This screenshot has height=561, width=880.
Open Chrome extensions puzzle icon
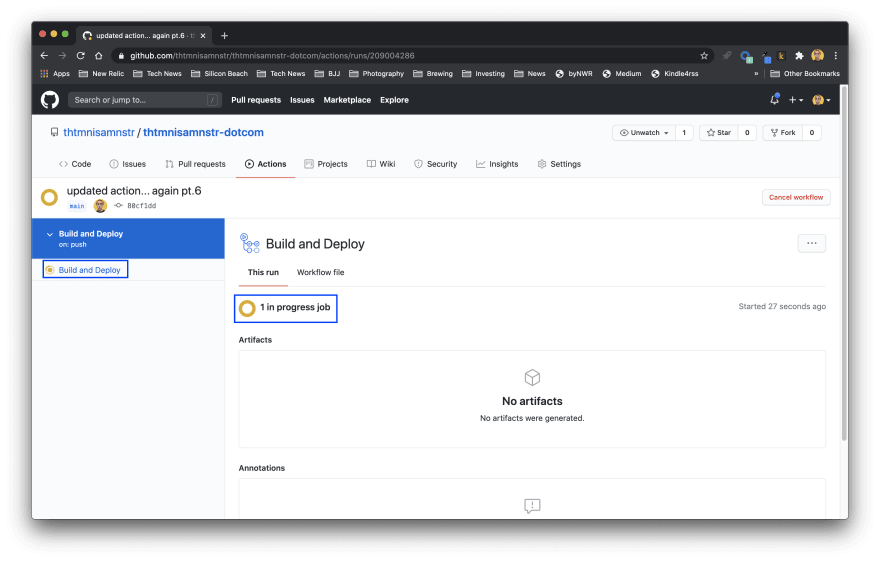(x=799, y=56)
